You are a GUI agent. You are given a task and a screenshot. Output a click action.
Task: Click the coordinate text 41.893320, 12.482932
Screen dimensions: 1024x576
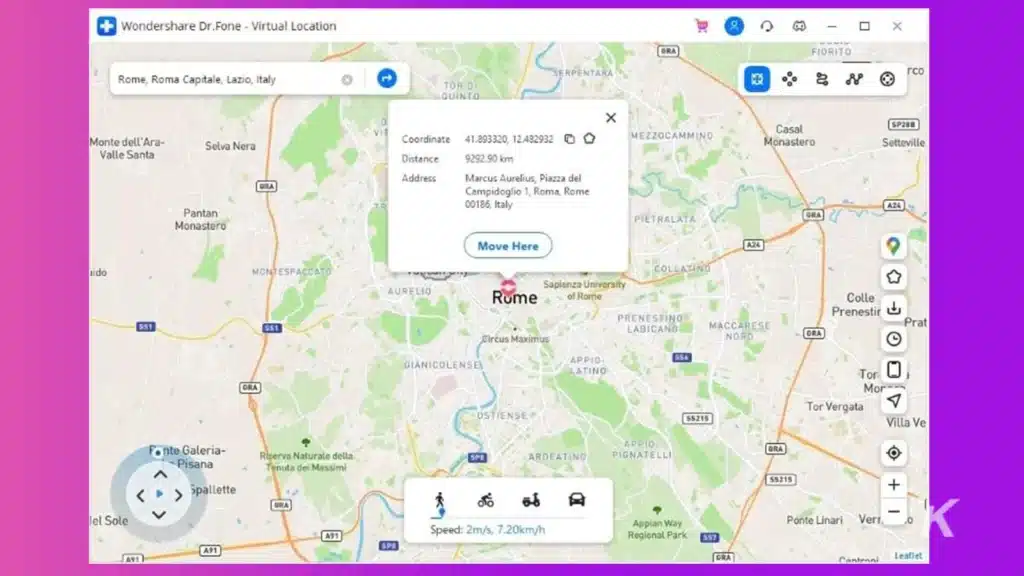click(x=509, y=139)
